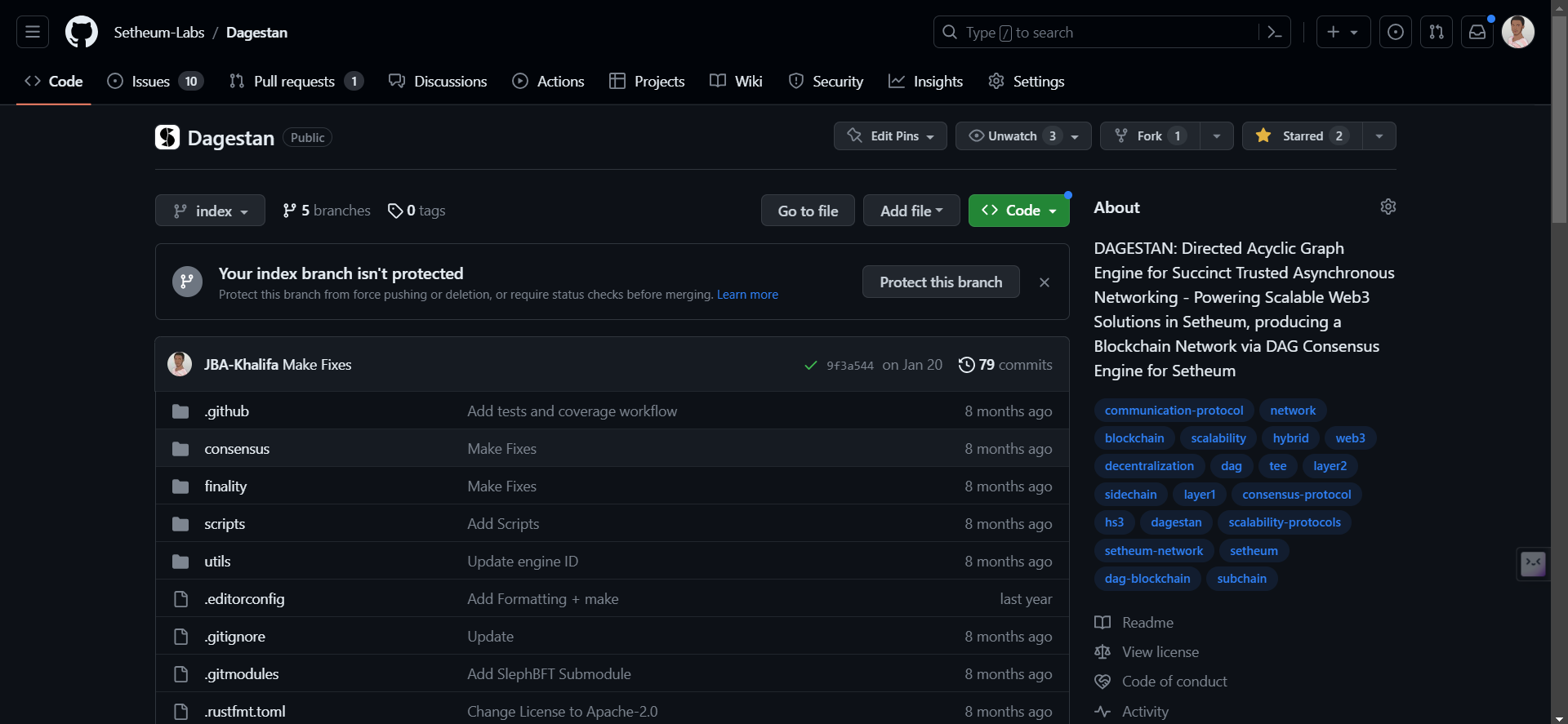The image size is (1568, 724).
Task: Open the Insights tab
Action: (925, 81)
